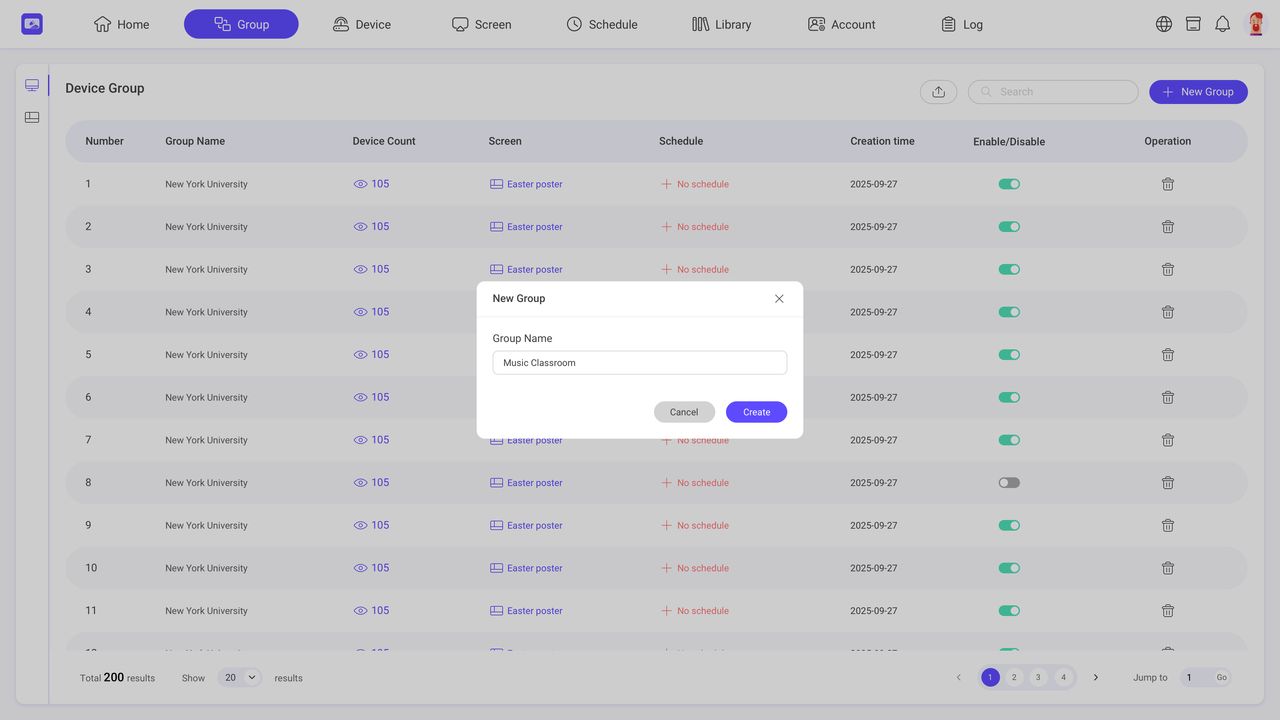1280x720 pixels.
Task: Go to page 4
Action: [x=1063, y=677]
